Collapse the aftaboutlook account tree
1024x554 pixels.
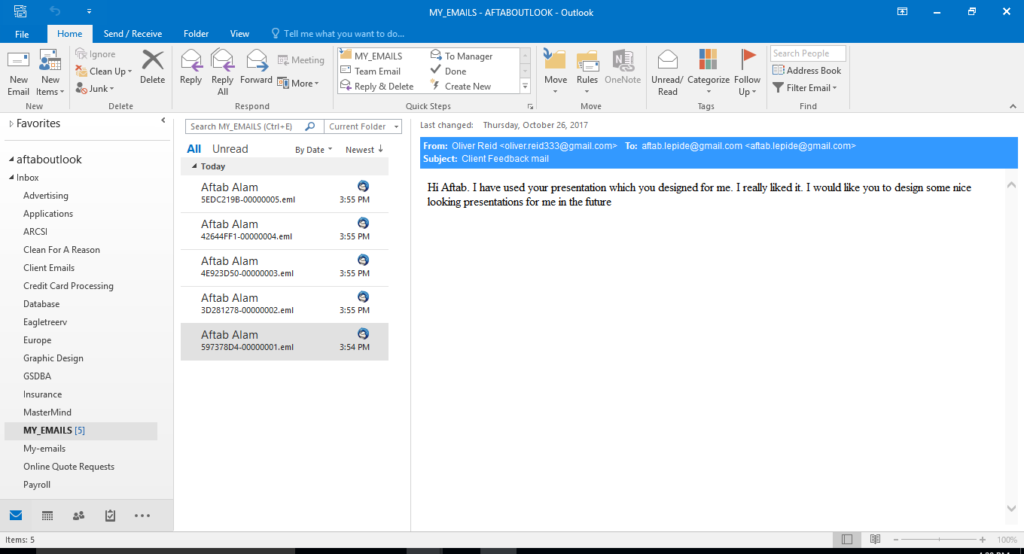(x=11, y=160)
